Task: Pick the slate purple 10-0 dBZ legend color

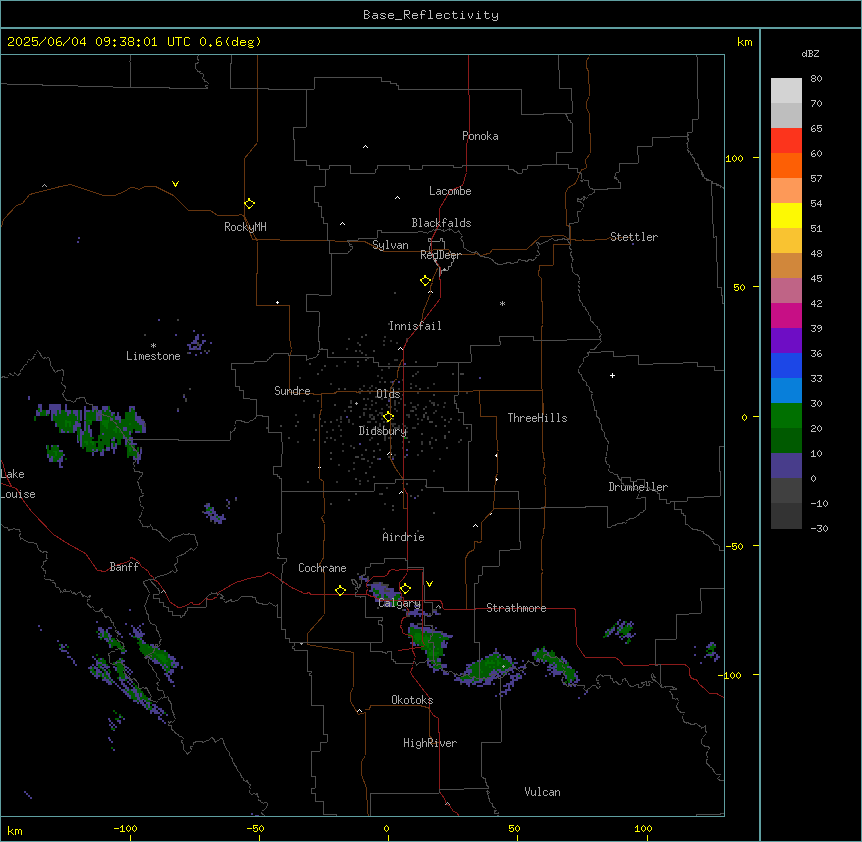Action: click(x=786, y=466)
